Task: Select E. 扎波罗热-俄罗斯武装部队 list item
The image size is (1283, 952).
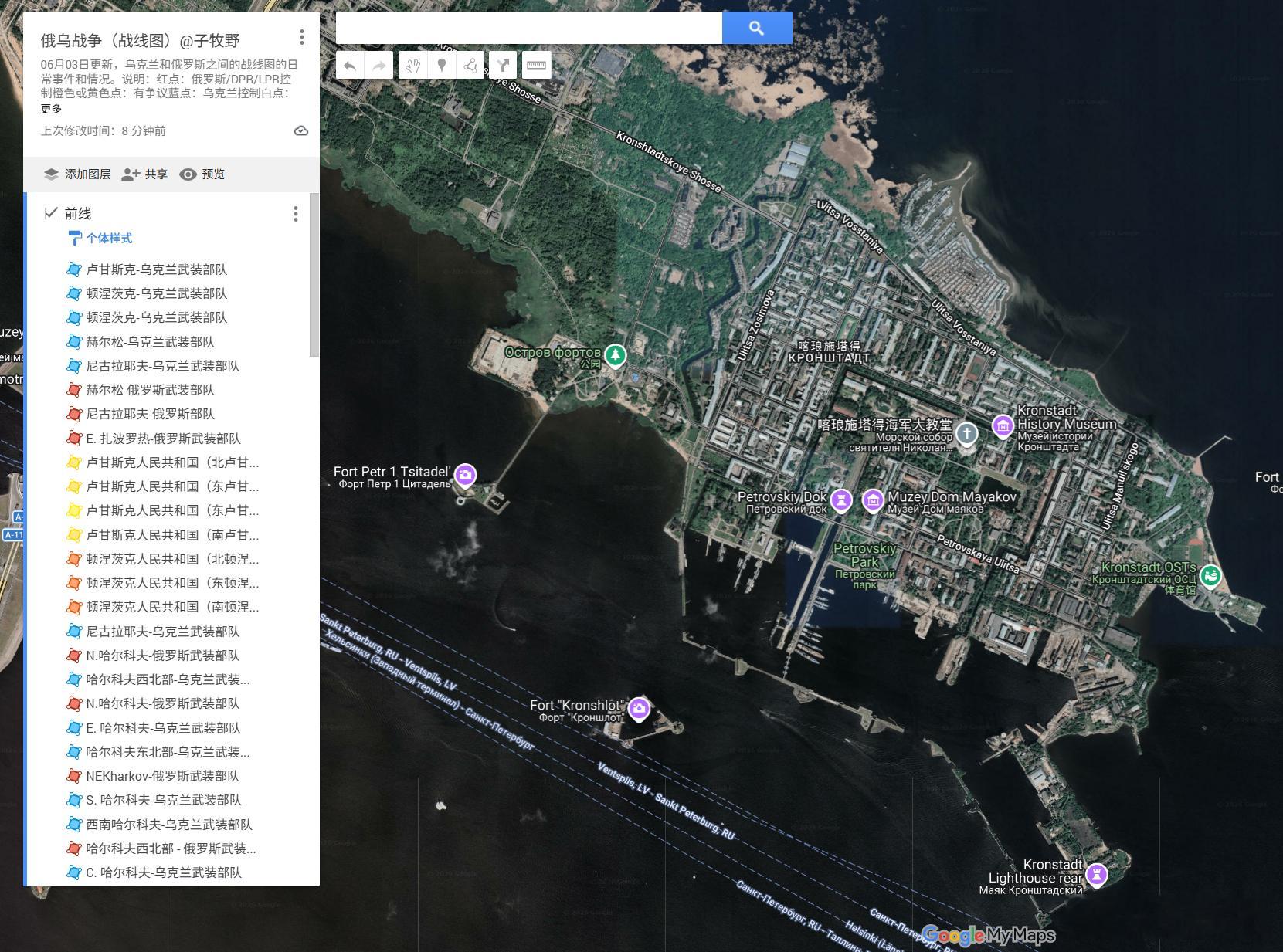Action: 164,439
